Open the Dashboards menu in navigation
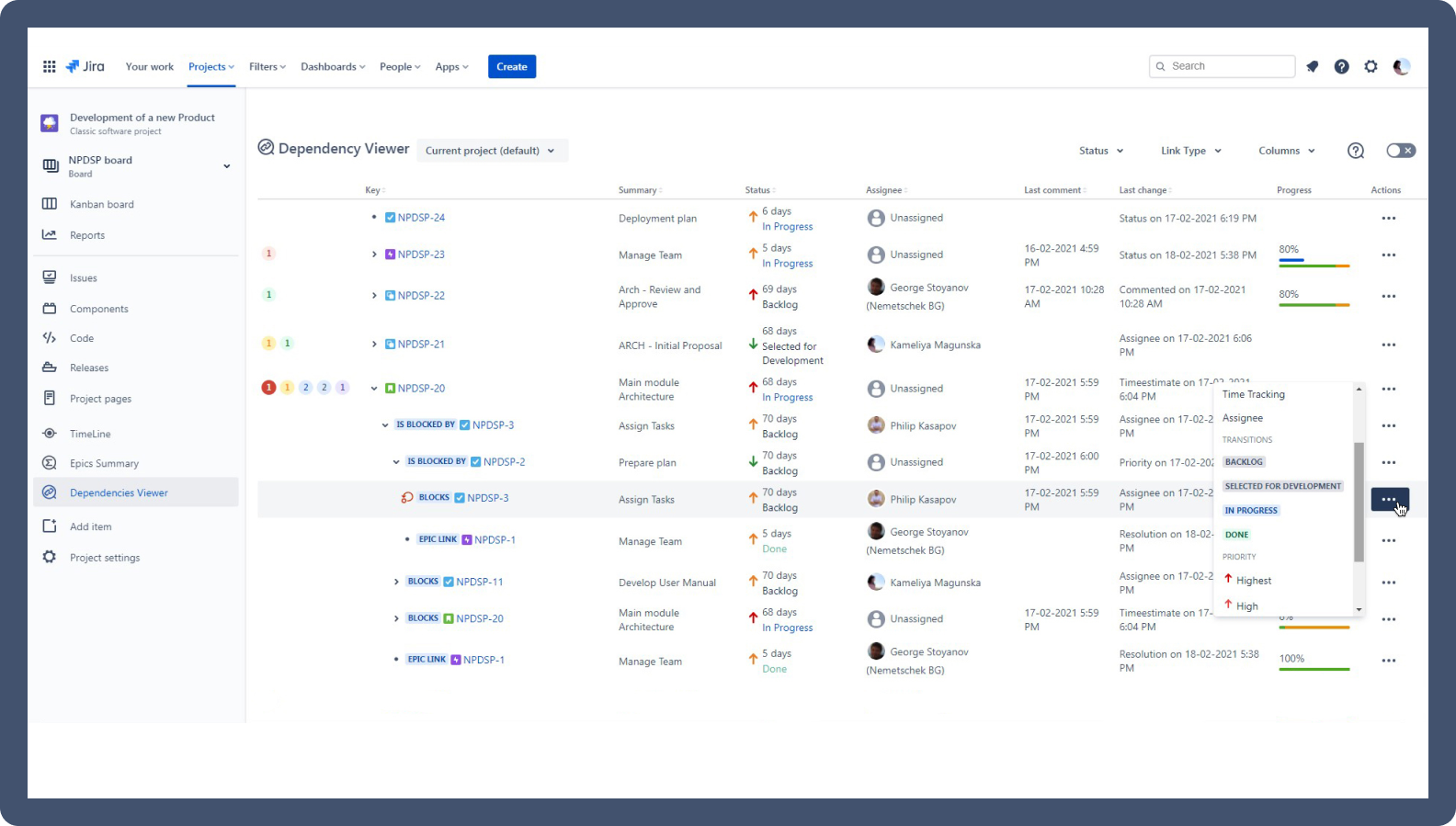 [333, 66]
